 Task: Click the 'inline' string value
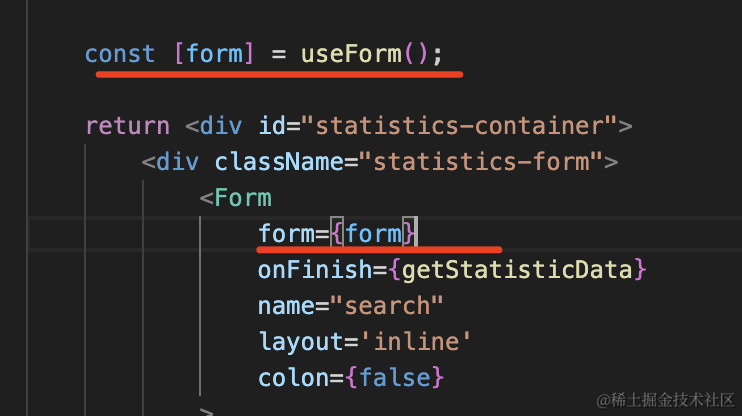(x=416, y=342)
